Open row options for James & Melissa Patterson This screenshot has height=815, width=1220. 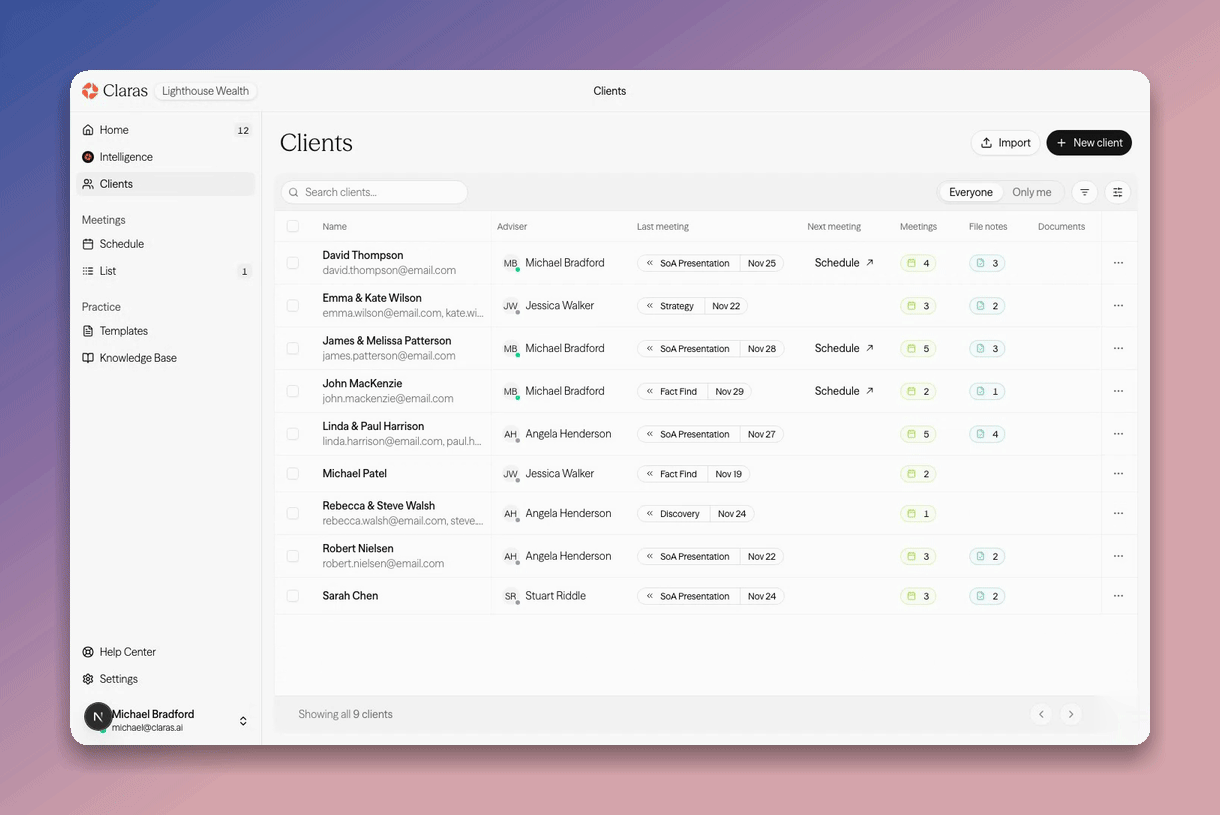(x=1118, y=349)
